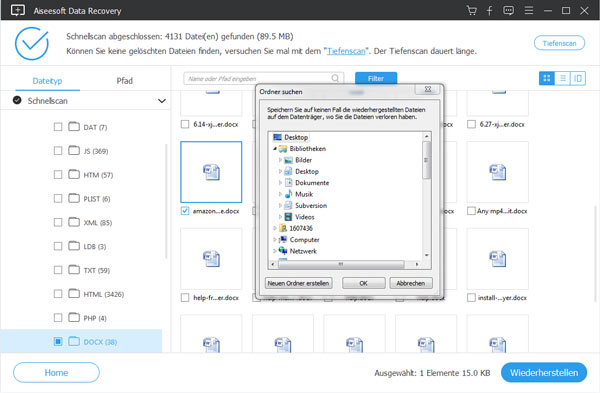Click the HTM folder icon

click(74, 174)
